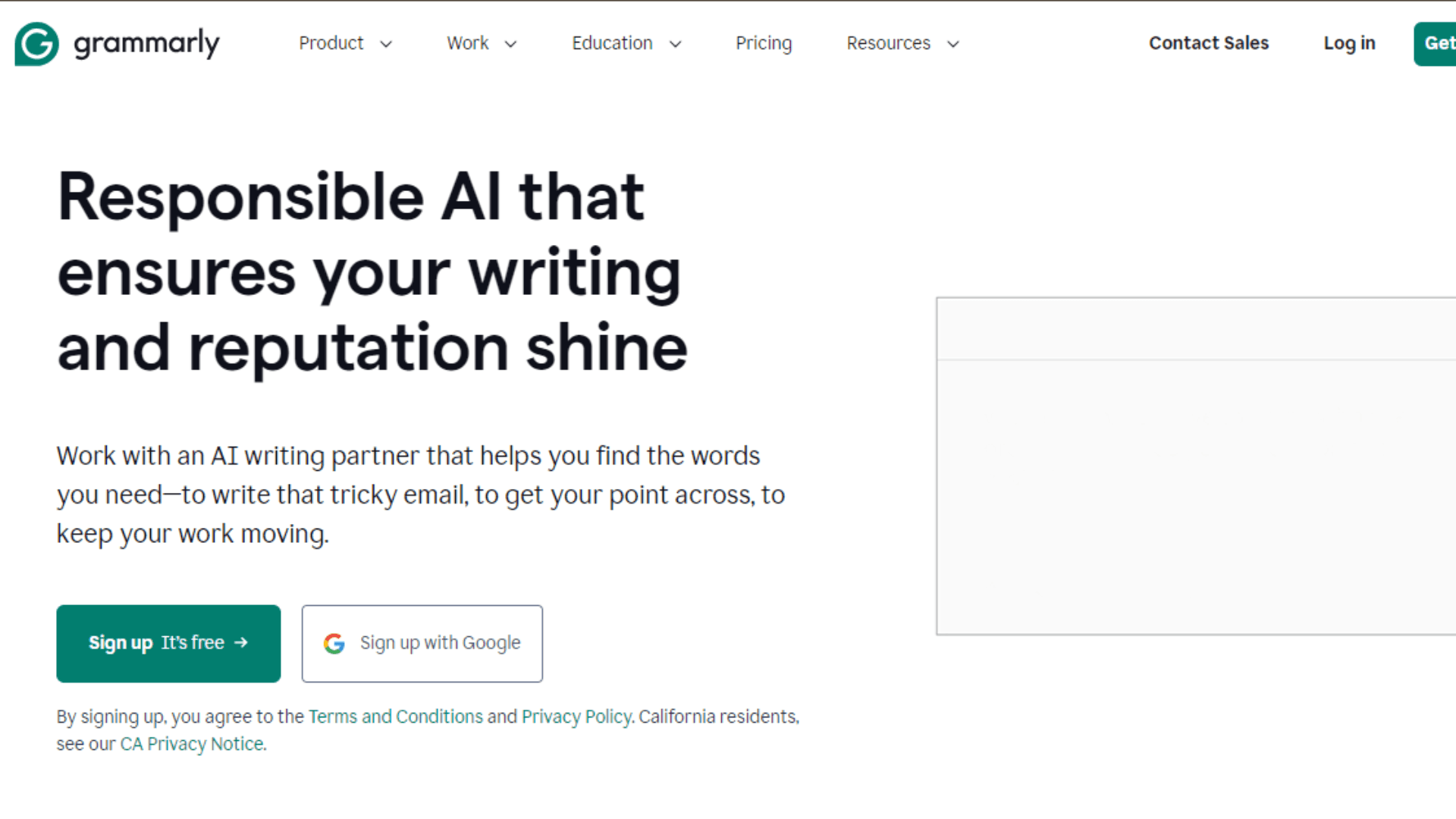Click the arrow inside Sign up button

(x=242, y=642)
